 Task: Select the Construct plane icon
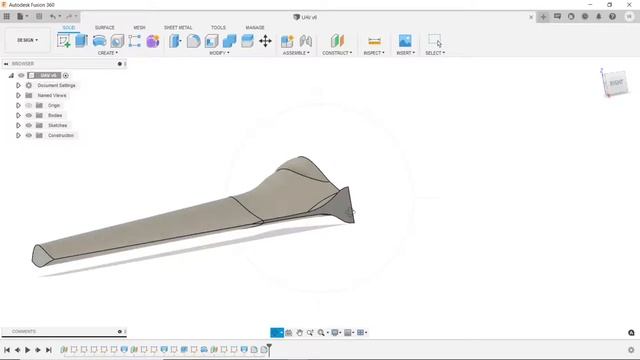click(337, 41)
